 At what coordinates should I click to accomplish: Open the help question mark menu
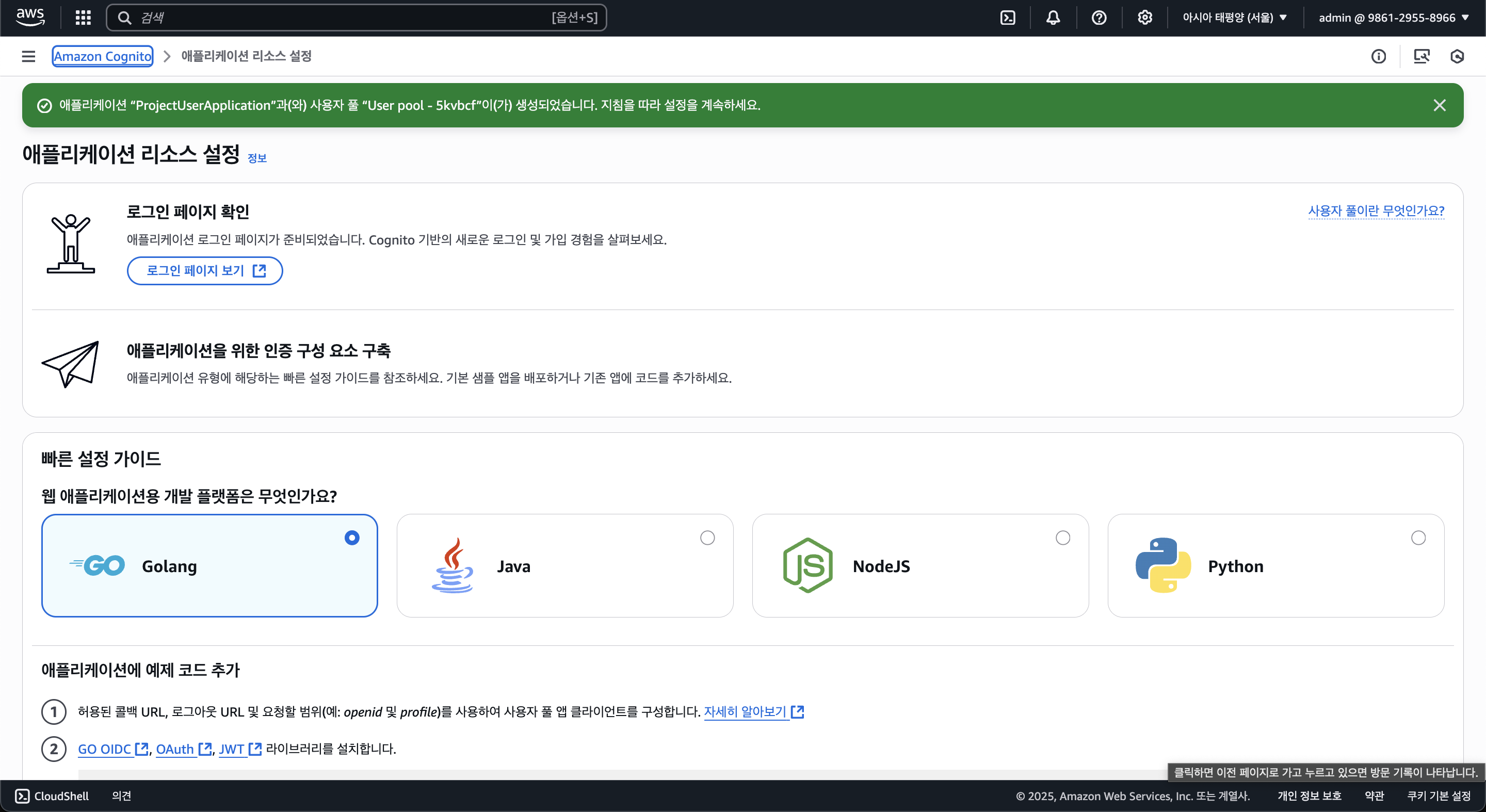[1099, 18]
